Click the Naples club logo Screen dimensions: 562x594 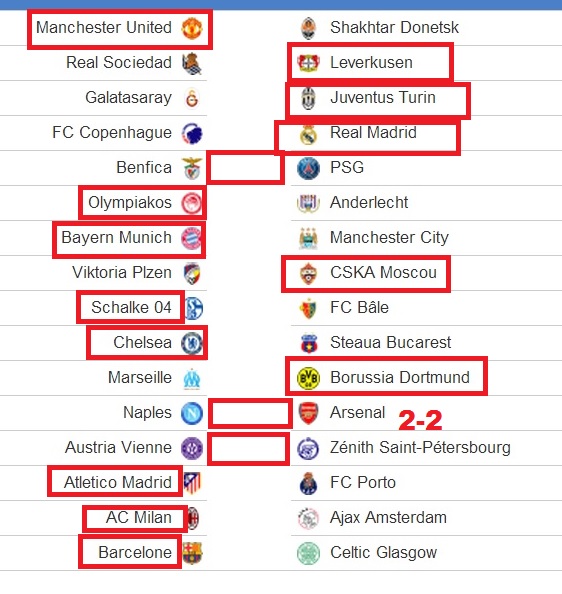coord(192,413)
